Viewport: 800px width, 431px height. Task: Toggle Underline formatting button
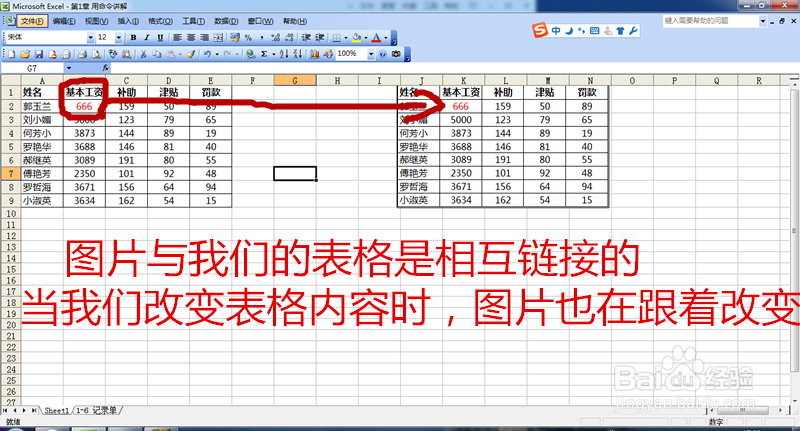160,37
